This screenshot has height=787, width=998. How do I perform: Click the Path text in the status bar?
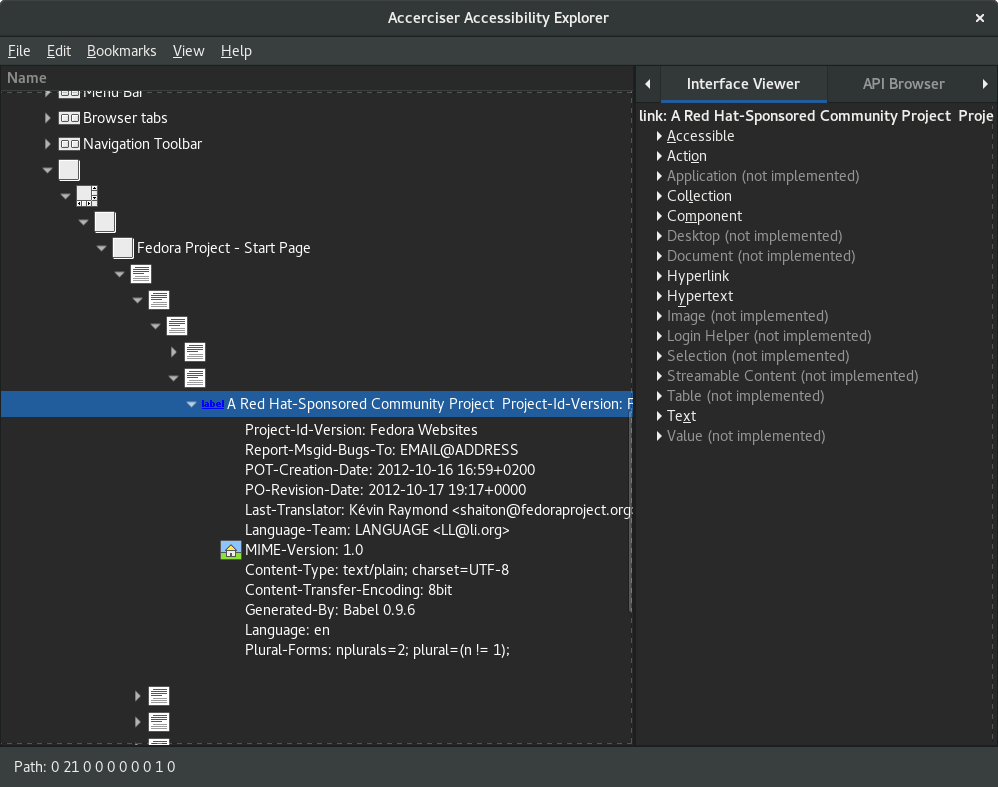(x=94, y=767)
